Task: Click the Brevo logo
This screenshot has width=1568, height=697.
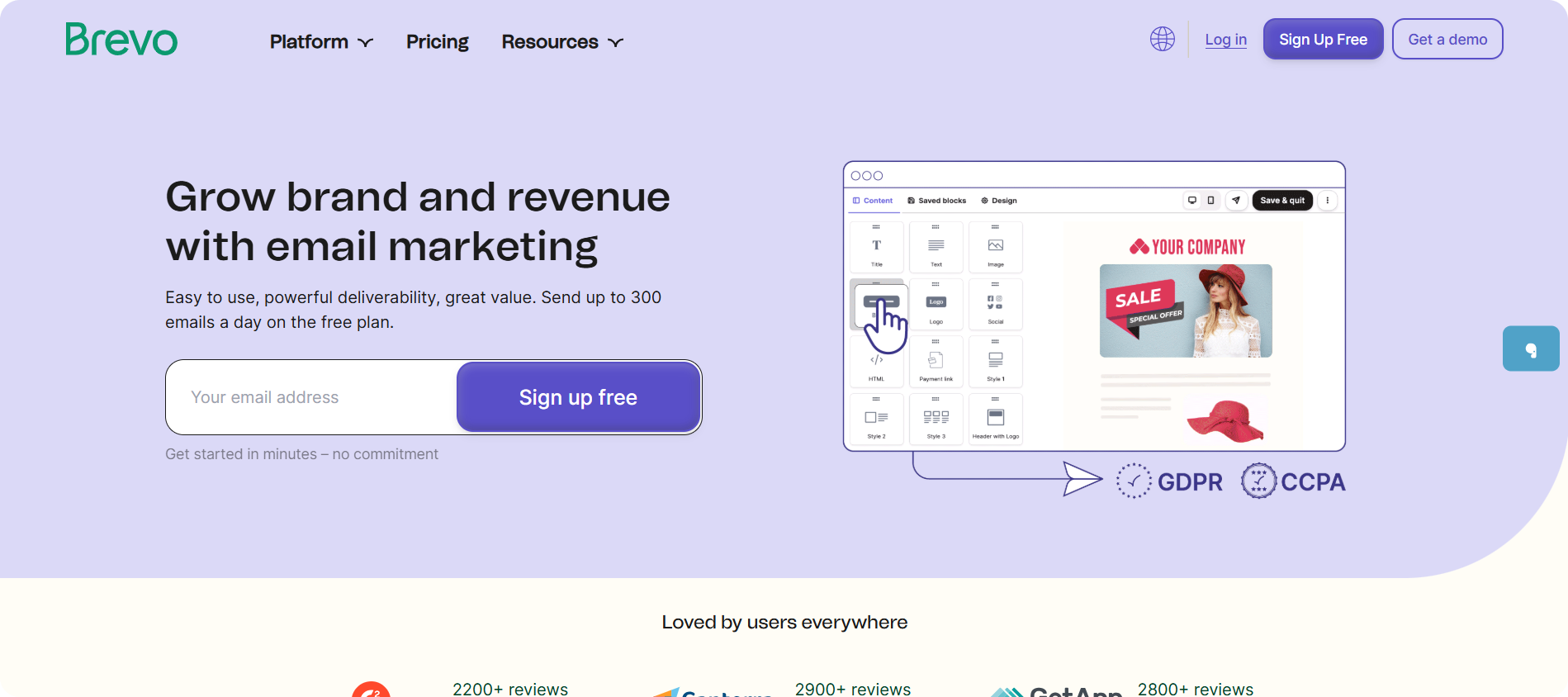Action: pyautogui.click(x=121, y=40)
